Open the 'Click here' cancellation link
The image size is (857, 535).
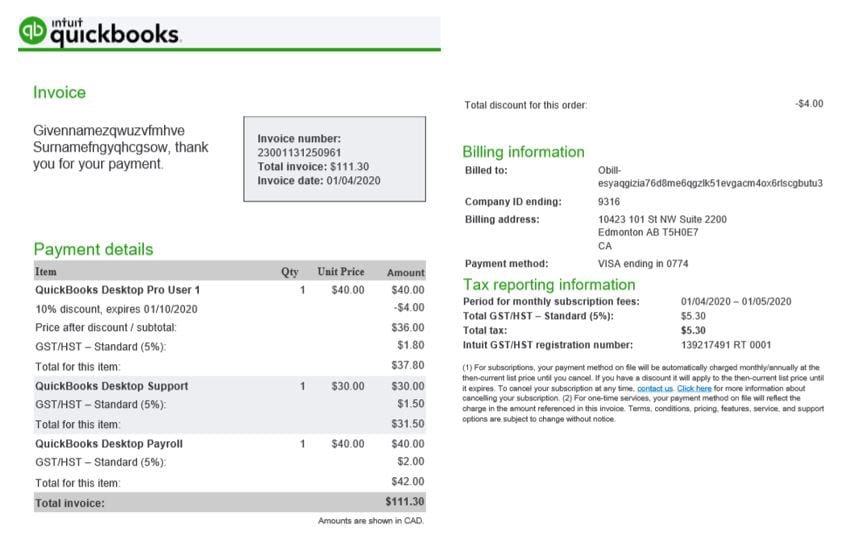point(694,389)
